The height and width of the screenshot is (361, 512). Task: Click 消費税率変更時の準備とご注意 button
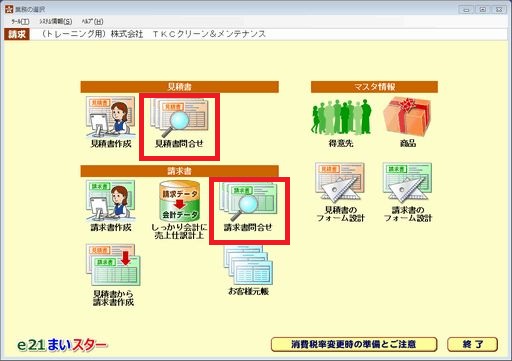pos(354,344)
